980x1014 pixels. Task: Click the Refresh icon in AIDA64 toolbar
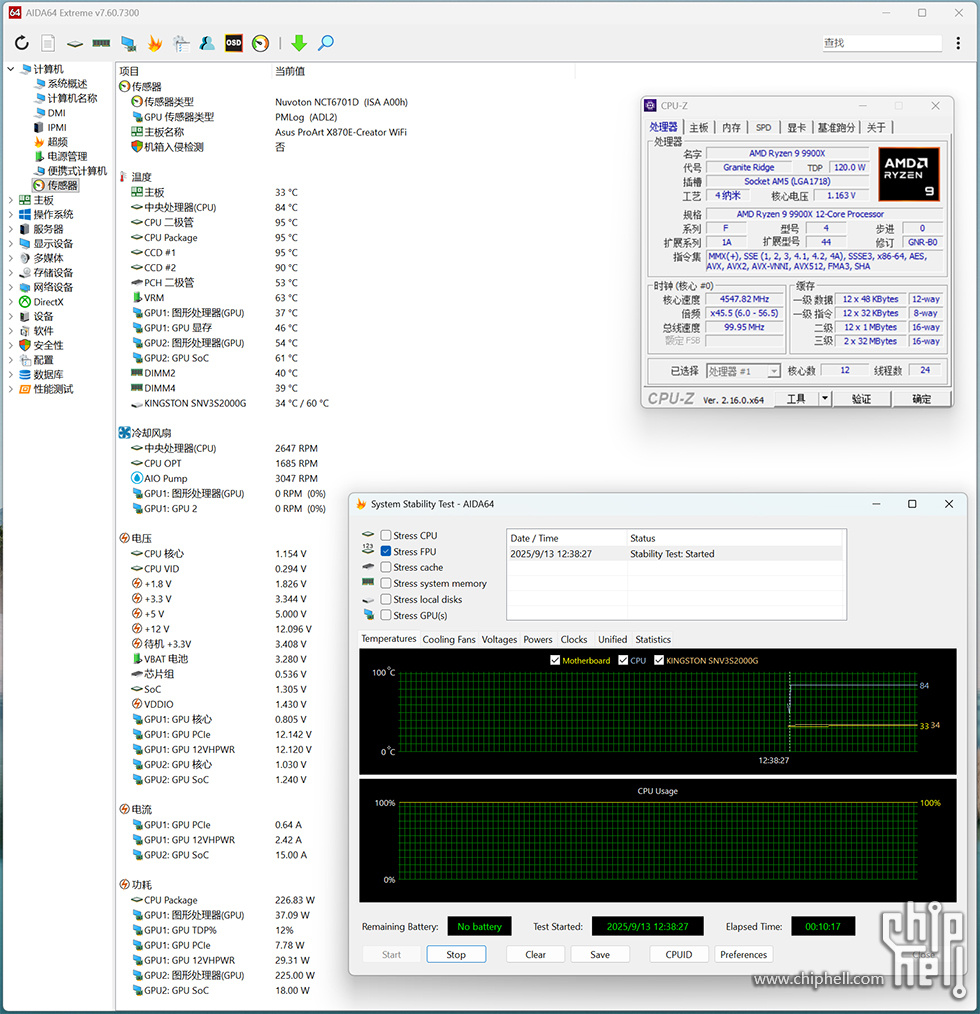[22, 43]
